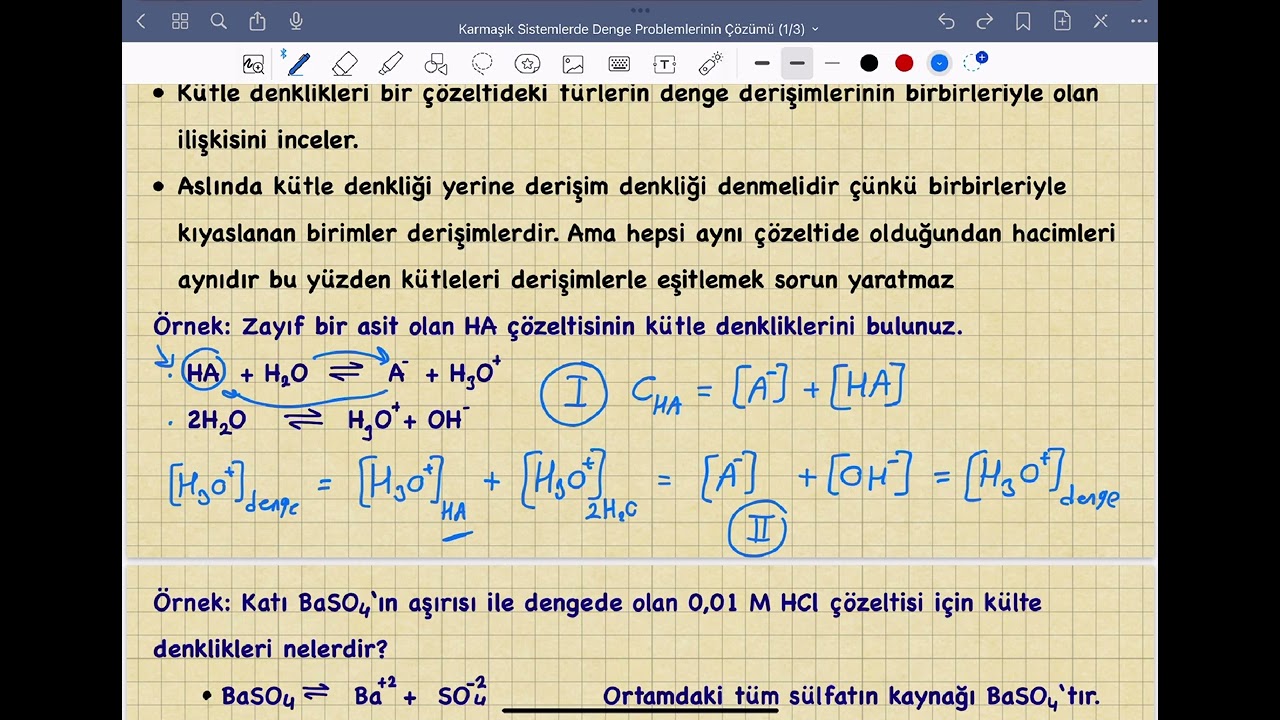Screen dimensions: 1280x720
Task: Pick the black pen color
Action: click(869, 63)
